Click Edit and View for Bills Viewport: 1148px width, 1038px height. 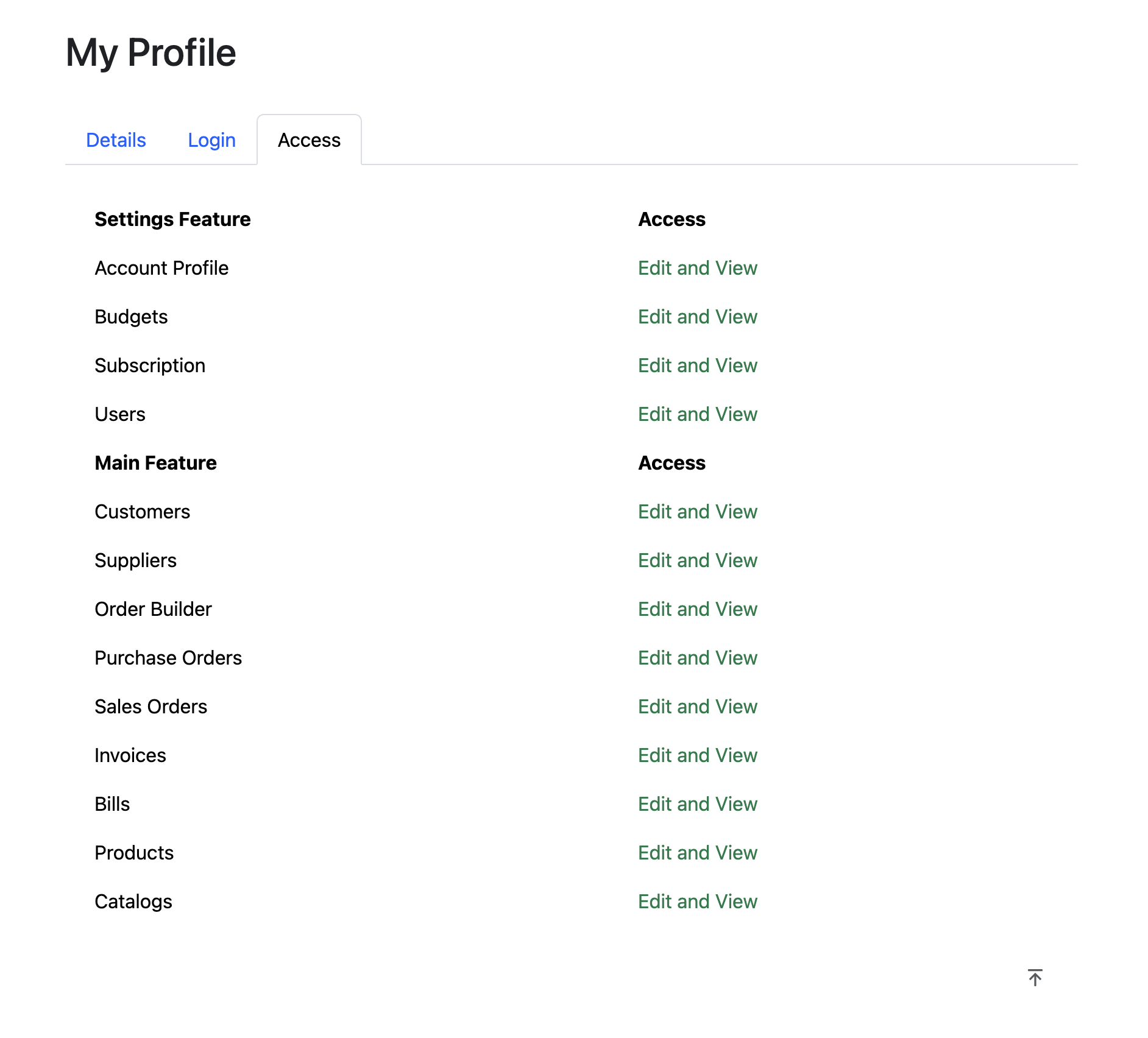(697, 804)
